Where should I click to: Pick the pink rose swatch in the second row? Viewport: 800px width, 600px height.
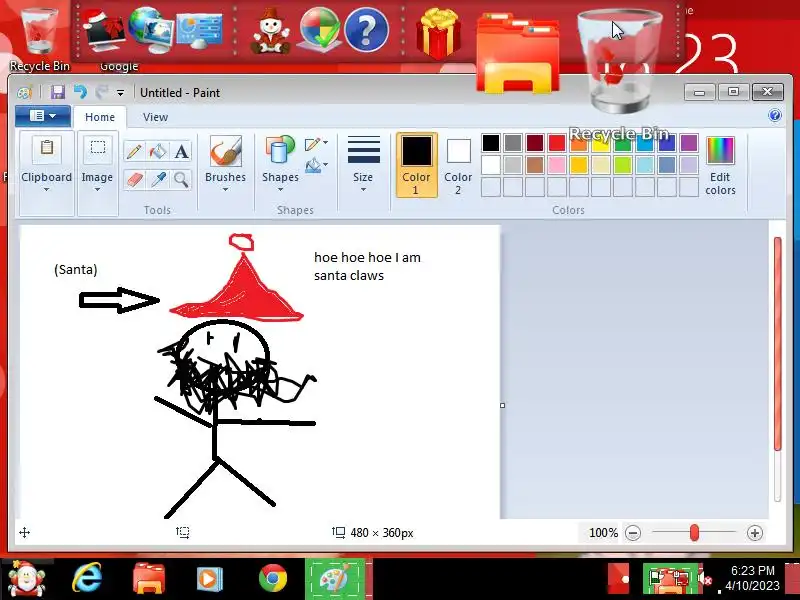(557, 165)
